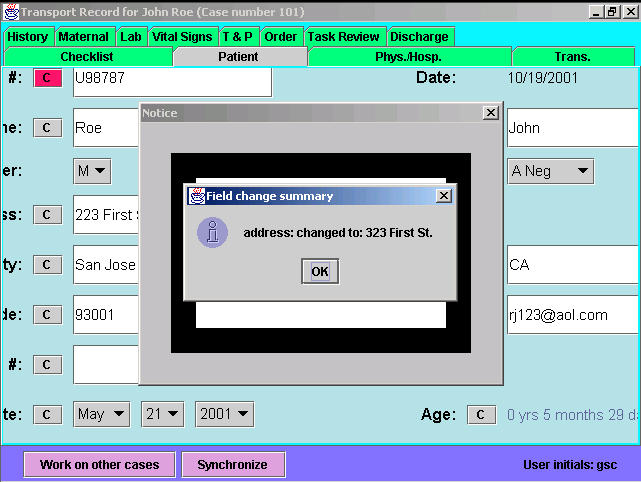This screenshot has height=482, width=641.
Task: Click the C button next to San Jose
Action: pos(47,265)
